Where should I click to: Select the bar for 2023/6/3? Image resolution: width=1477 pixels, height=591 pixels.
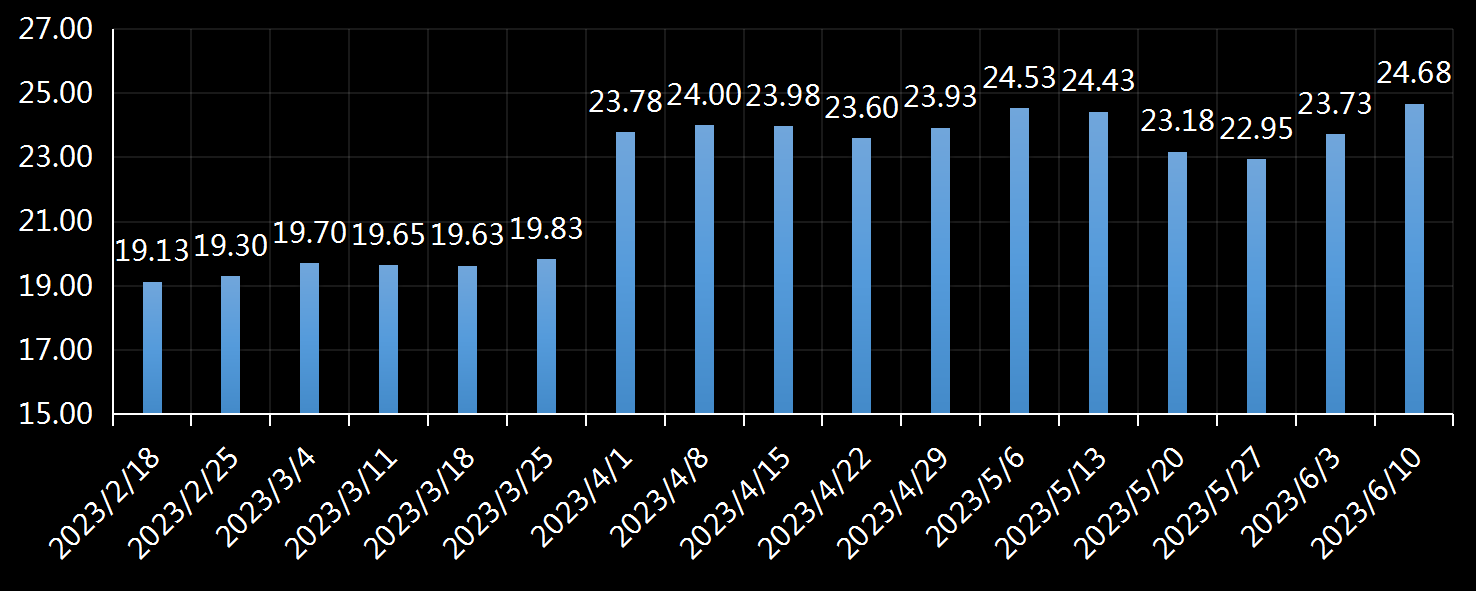pos(1335,273)
